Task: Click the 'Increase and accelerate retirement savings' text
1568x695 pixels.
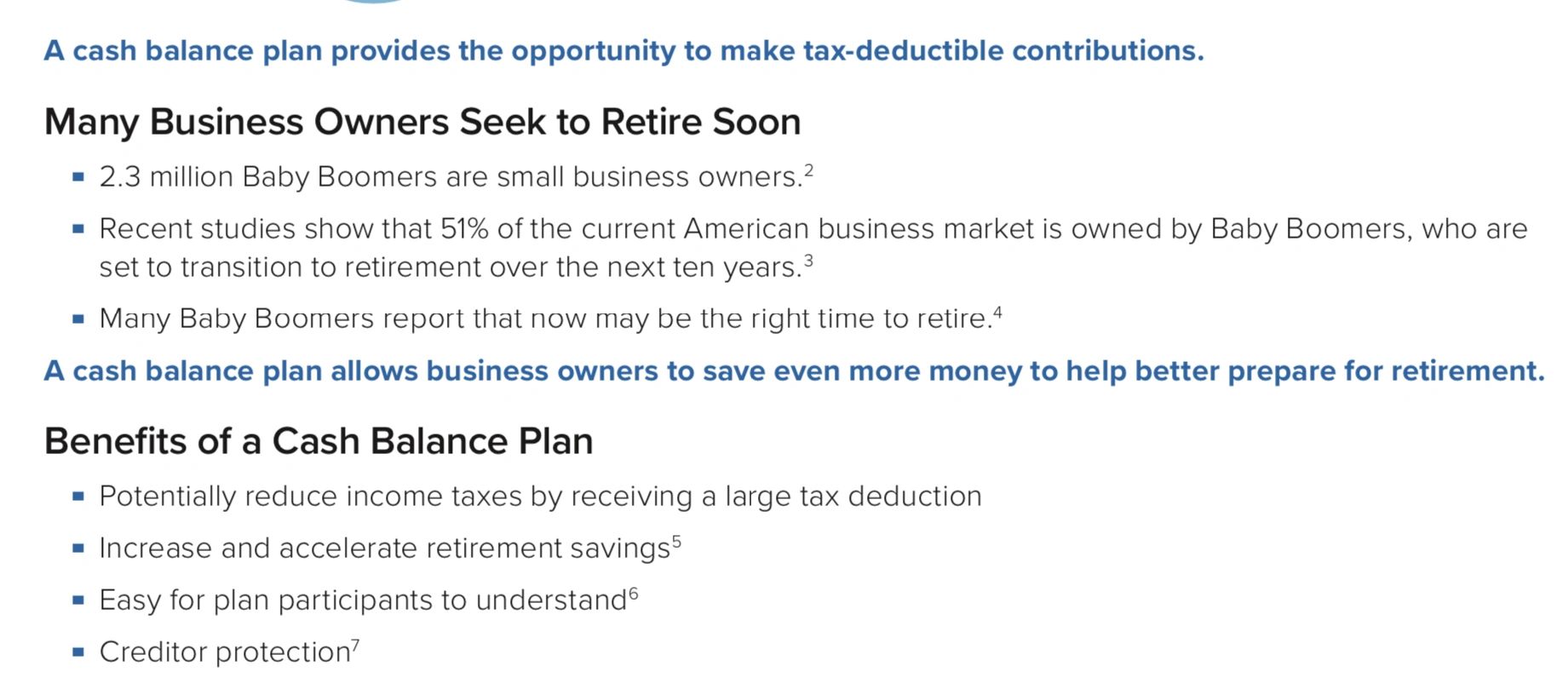Action: (x=384, y=549)
